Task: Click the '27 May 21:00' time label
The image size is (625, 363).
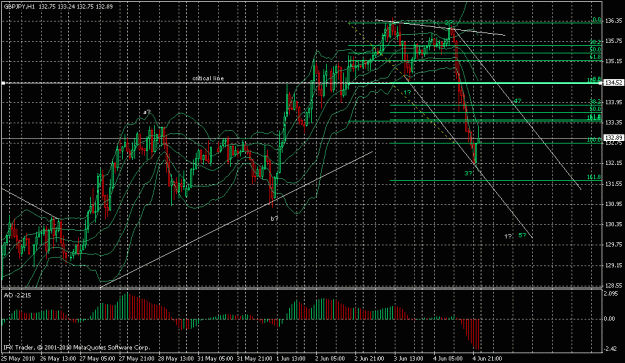Action: pos(136,359)
